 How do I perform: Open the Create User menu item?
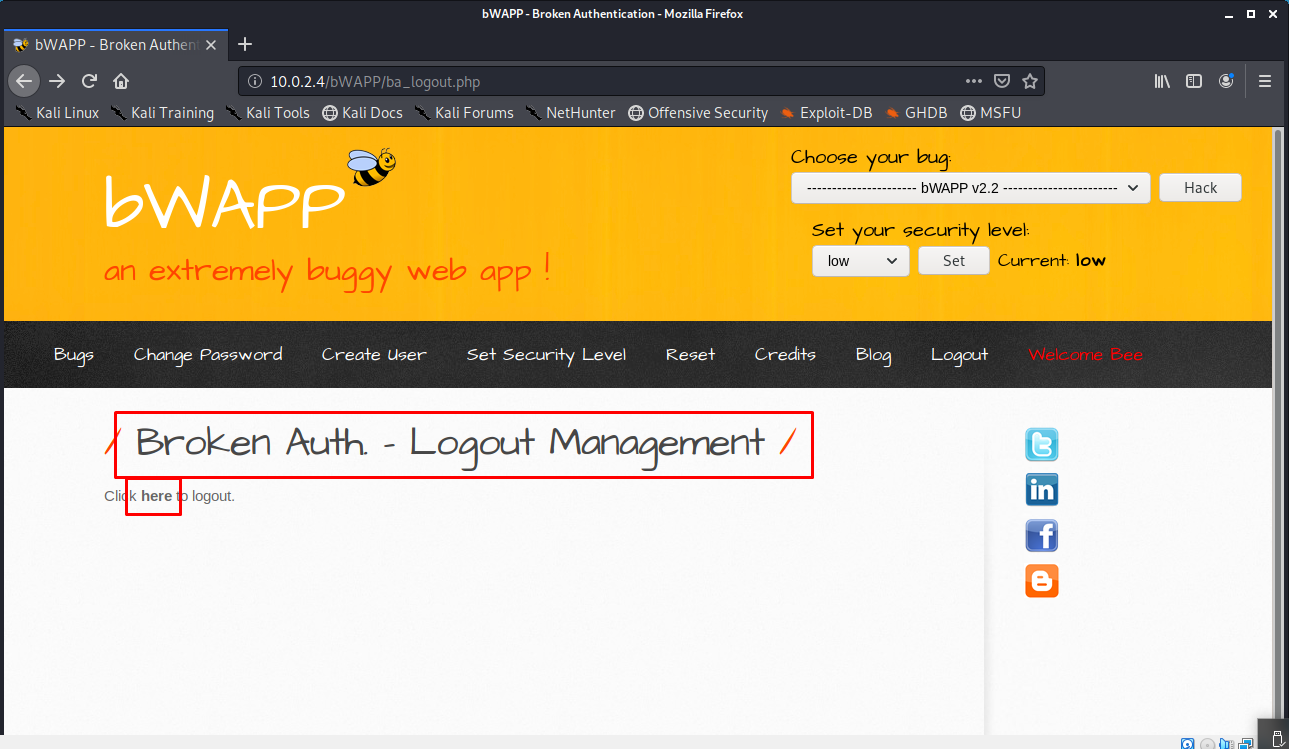(x=374, y=354)
